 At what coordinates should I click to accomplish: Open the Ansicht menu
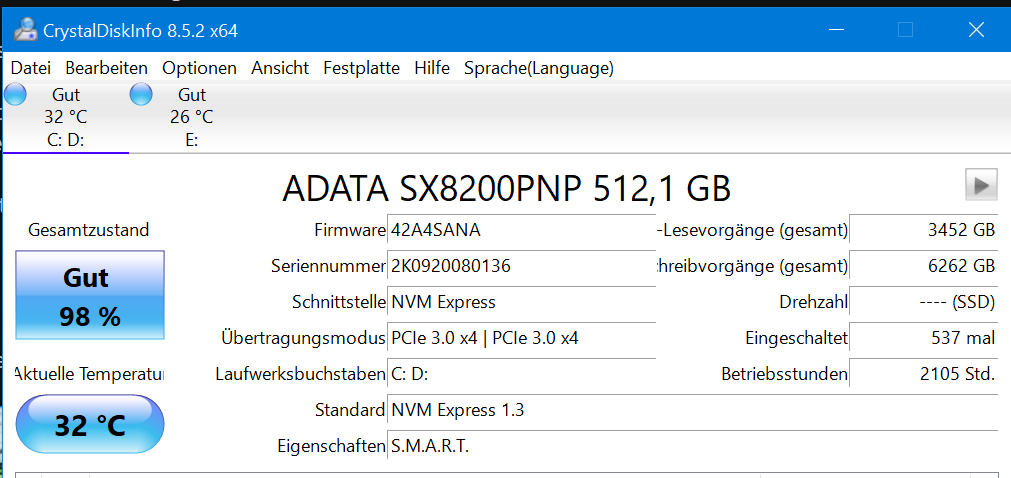(280, 68)
